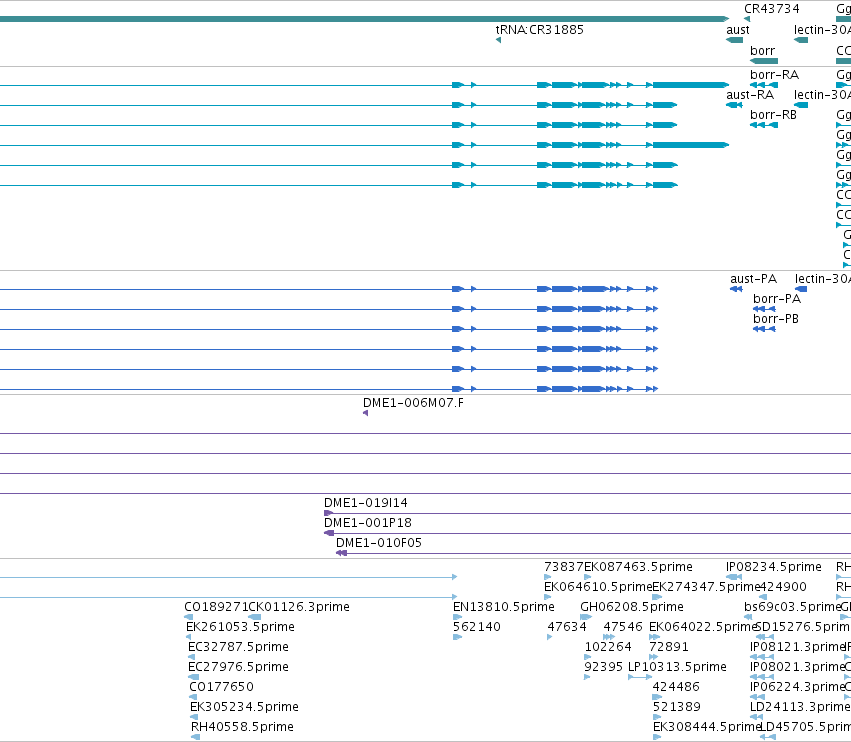
Task: Click the 562140 EST label
Action: click(x=477, y=626)
